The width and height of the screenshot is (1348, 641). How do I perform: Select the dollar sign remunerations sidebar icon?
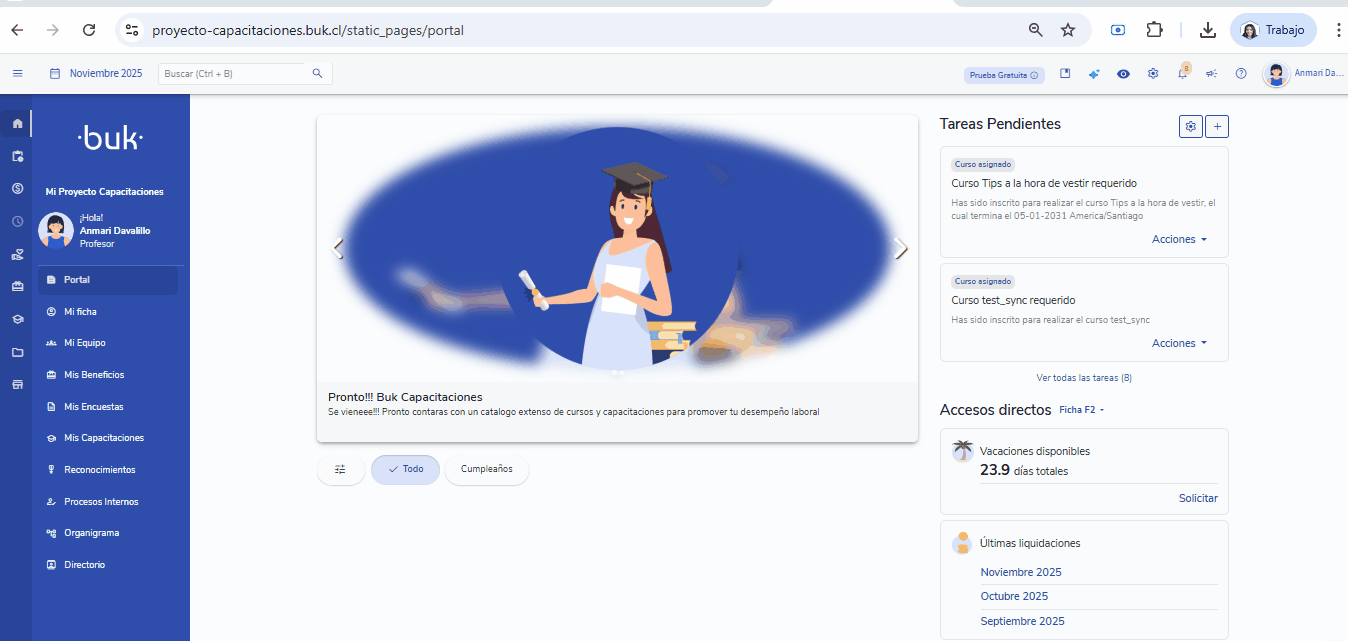pyautogui.click(x=16, y=188)
